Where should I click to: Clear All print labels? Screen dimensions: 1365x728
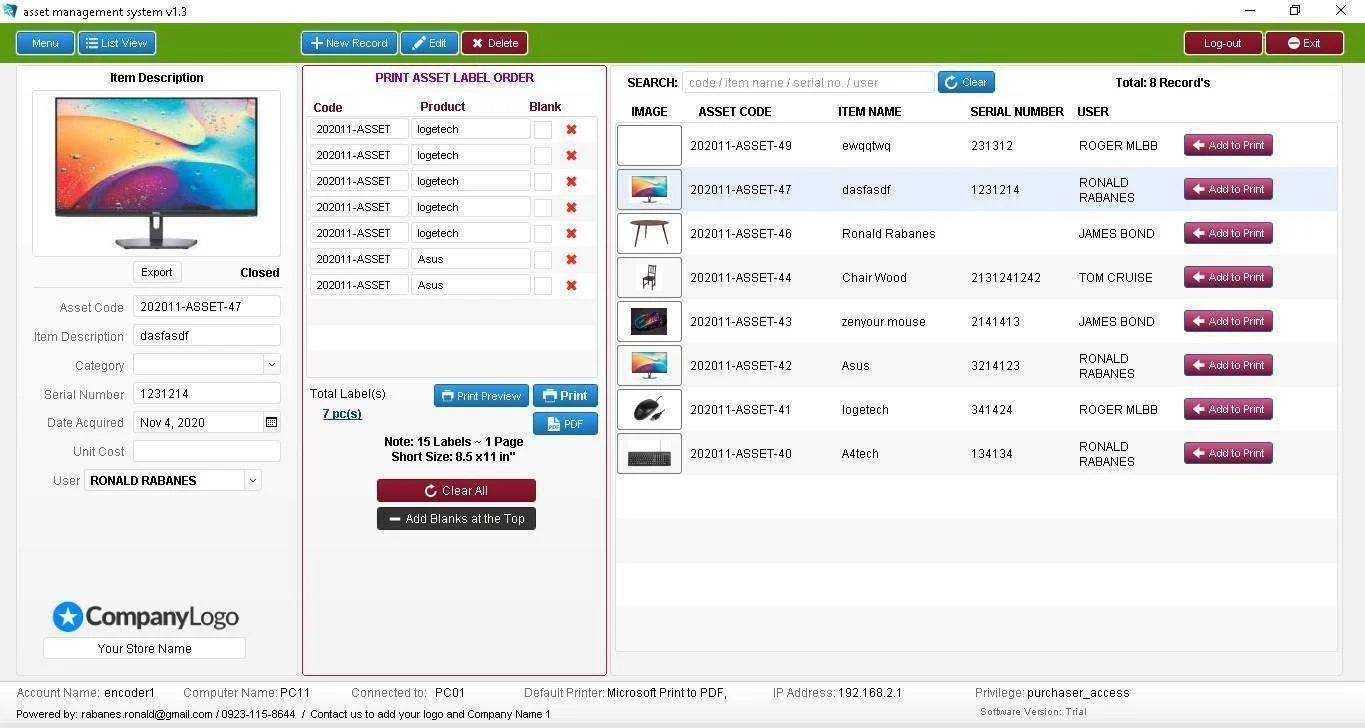click(456, 490)
